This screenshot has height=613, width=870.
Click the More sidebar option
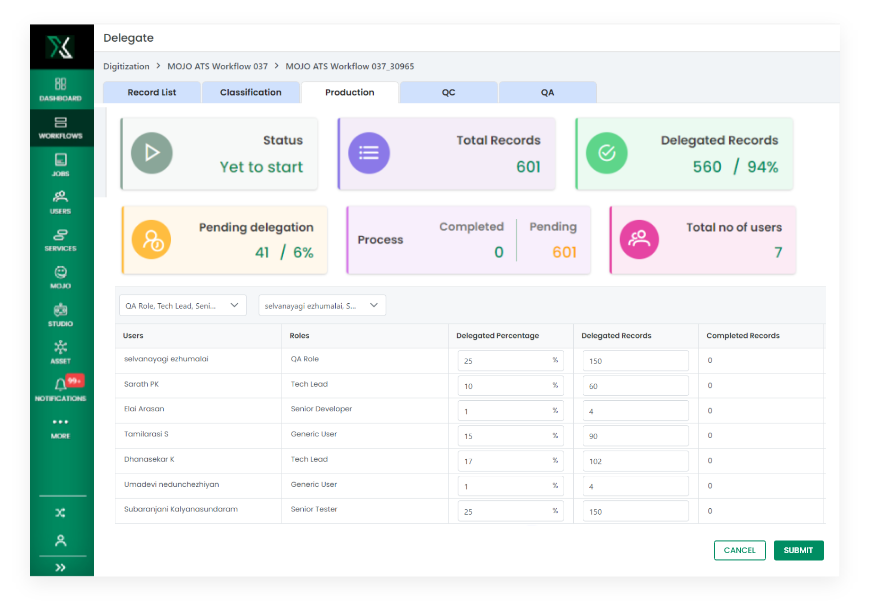click(61, 420)
